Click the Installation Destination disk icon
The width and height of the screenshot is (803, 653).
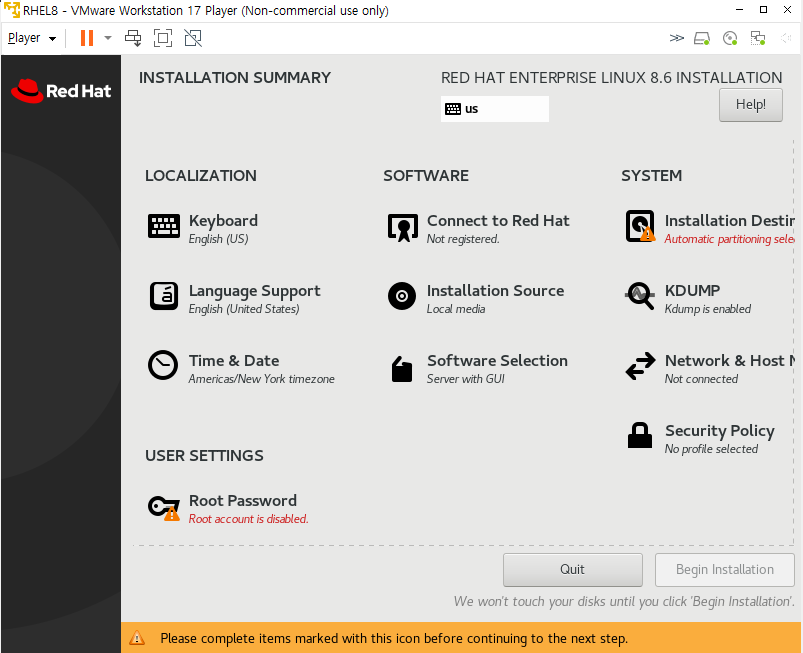pos(640,226)
